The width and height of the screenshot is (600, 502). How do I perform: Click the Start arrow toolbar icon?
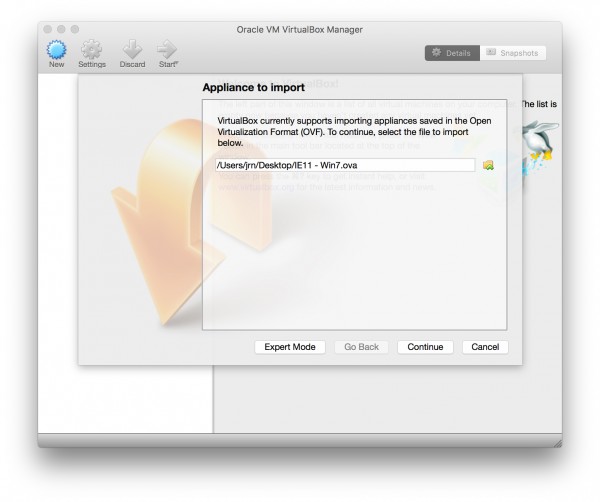(x=167, y=50)
